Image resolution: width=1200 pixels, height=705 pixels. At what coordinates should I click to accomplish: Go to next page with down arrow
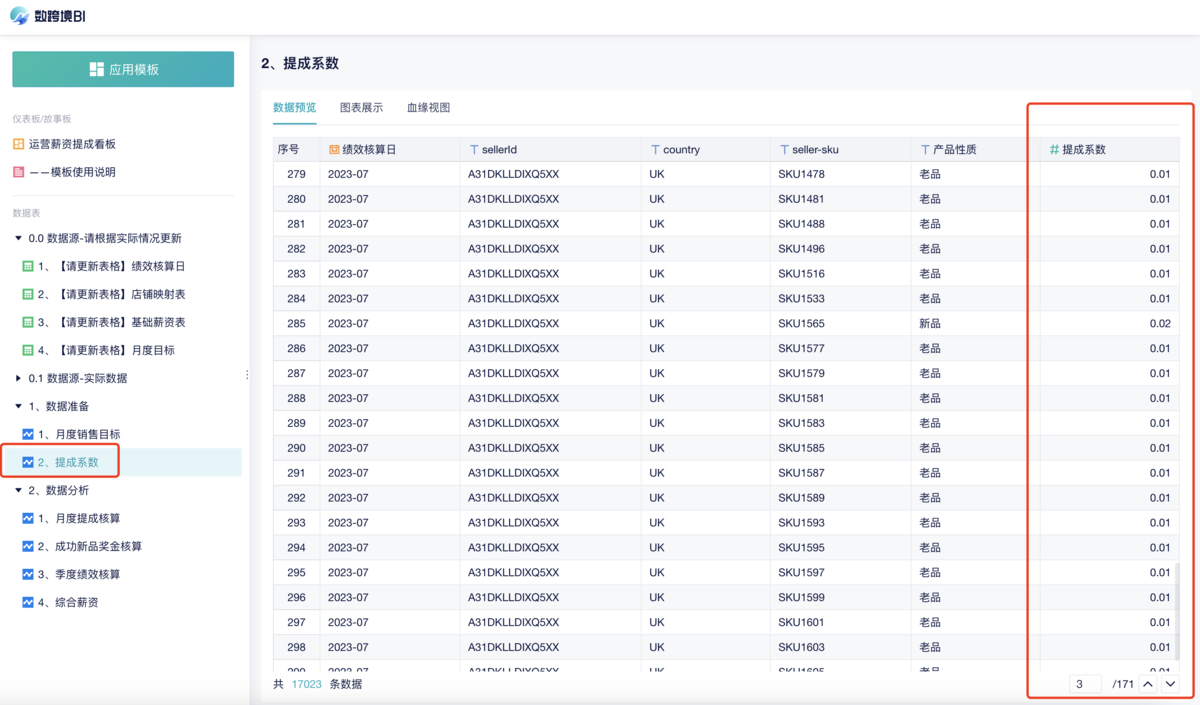pyautogui.click(x=1170, y=684)
